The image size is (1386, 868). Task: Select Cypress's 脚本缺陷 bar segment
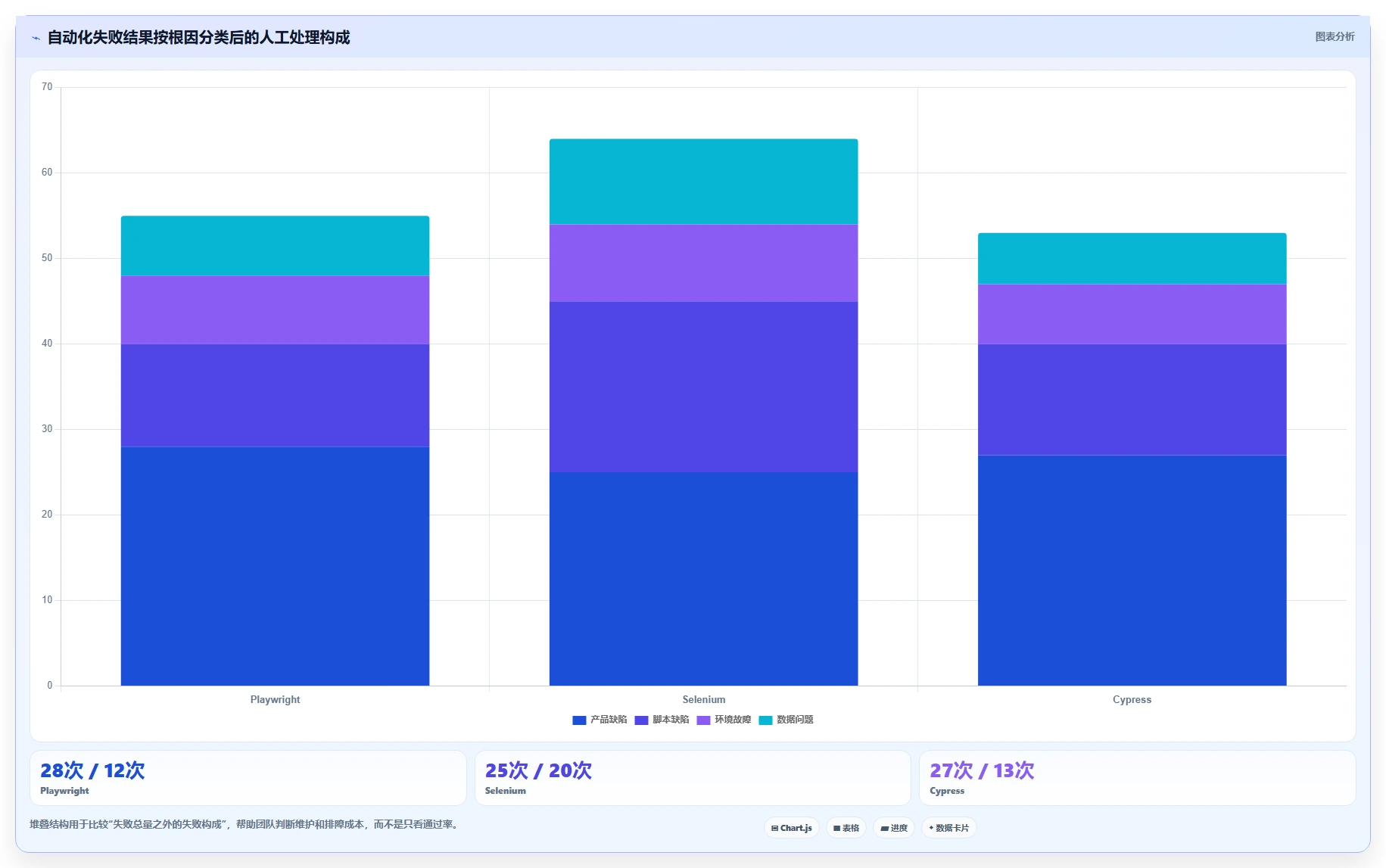click(x=1132, y=400)
